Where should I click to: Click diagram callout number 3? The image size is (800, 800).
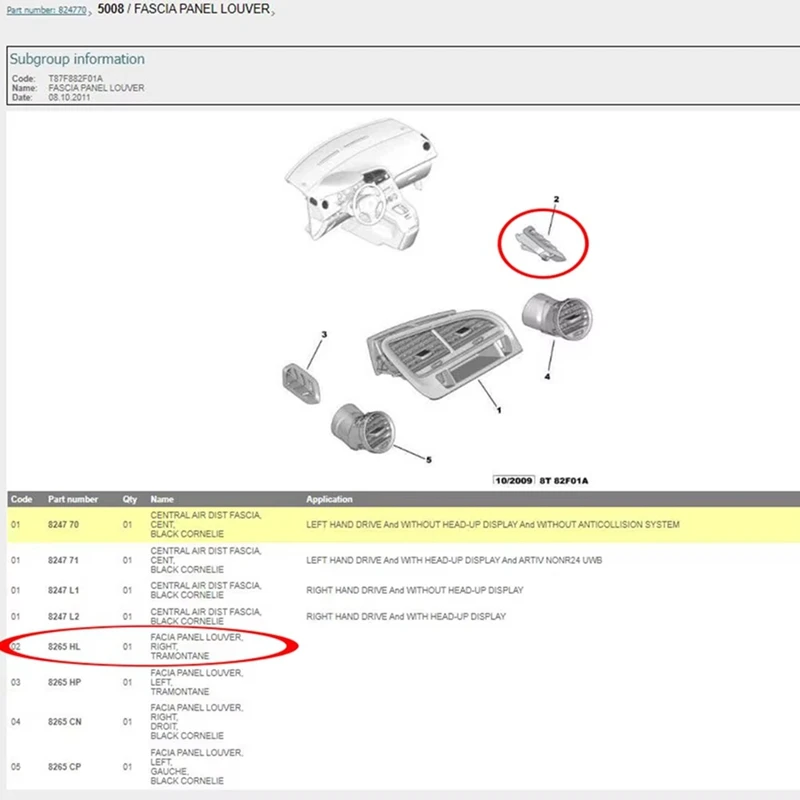[x=324, y=334]
